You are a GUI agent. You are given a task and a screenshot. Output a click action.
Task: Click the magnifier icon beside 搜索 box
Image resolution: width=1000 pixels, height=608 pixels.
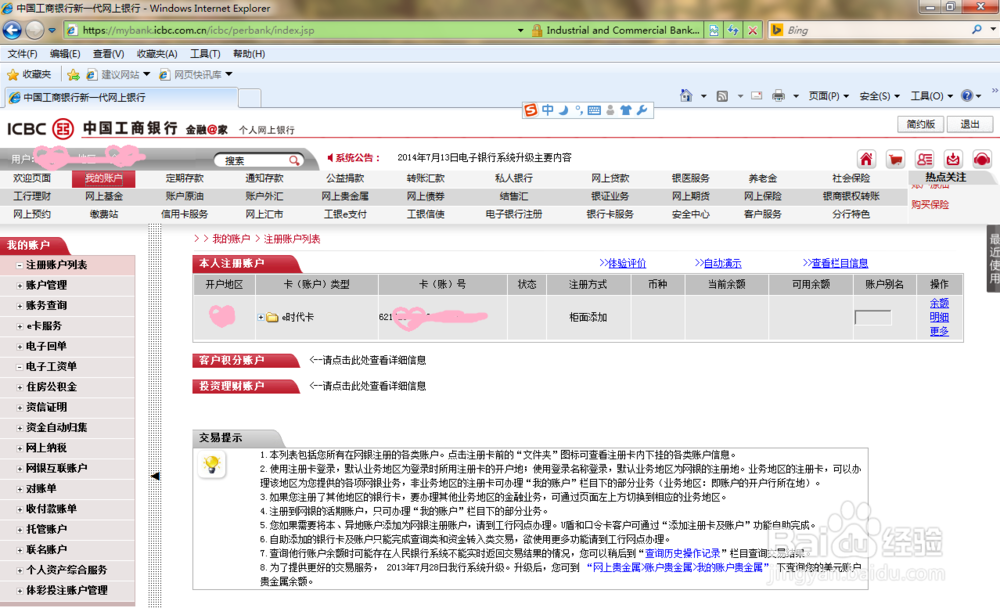click(296, 160)
